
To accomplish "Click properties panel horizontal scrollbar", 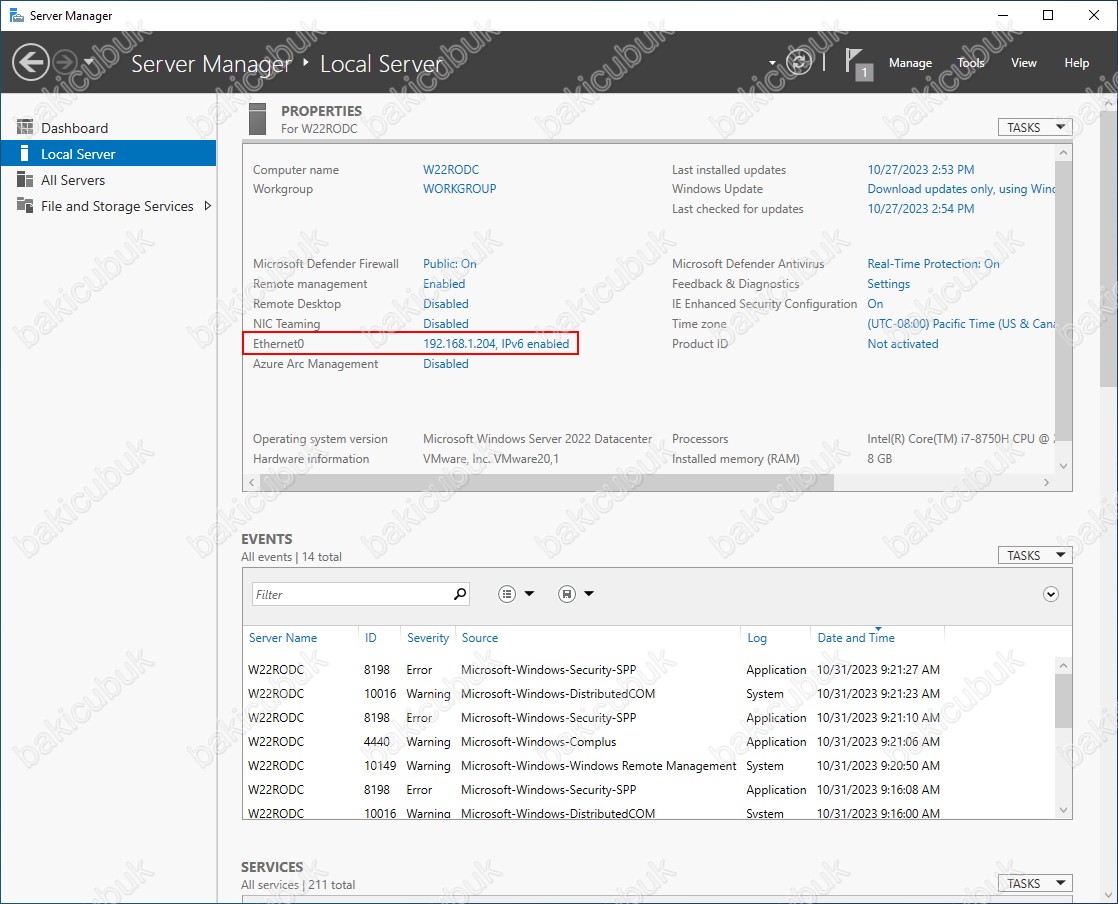I will click(x=547, y=483).
